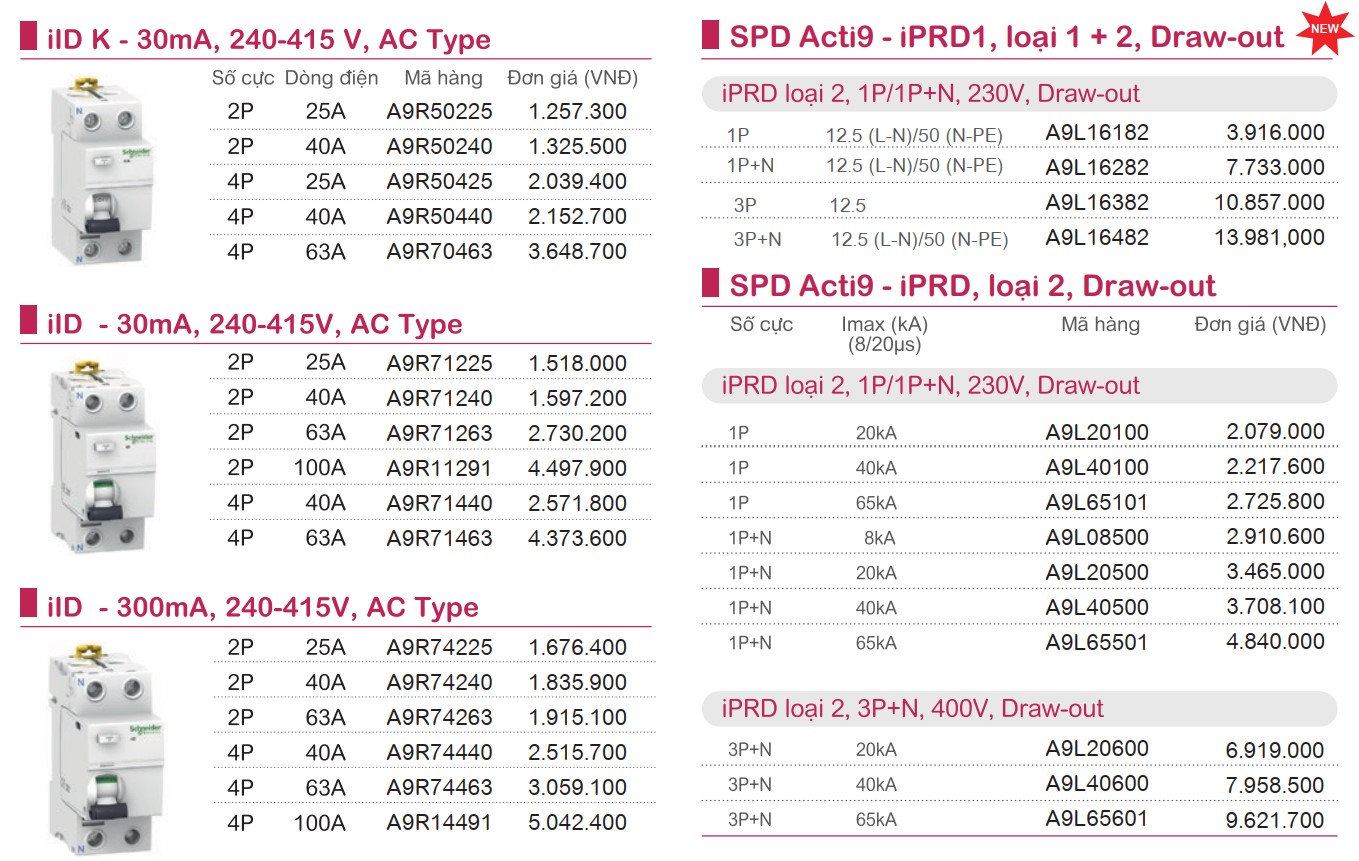Click product code A9R71240
Viewport: 1359px width, 861px height.
pos(440,399)
